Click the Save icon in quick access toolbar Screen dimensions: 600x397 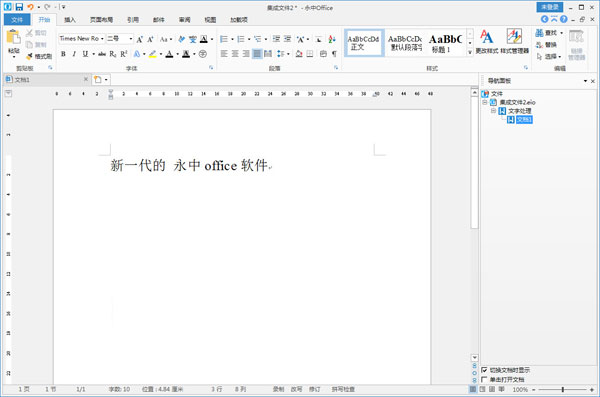click(x=19, y=7)
